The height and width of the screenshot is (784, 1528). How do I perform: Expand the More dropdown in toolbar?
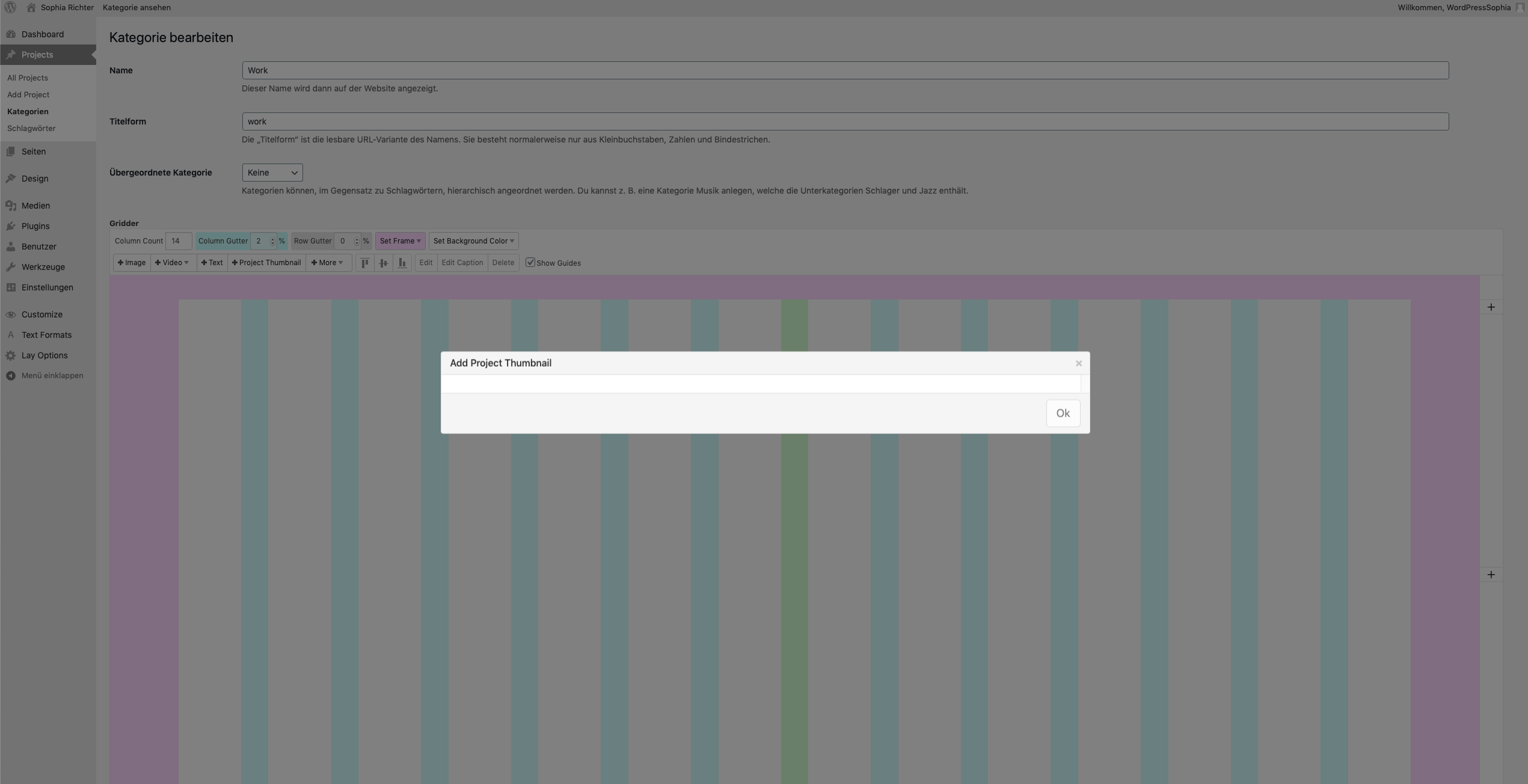(x=327, y=263)
